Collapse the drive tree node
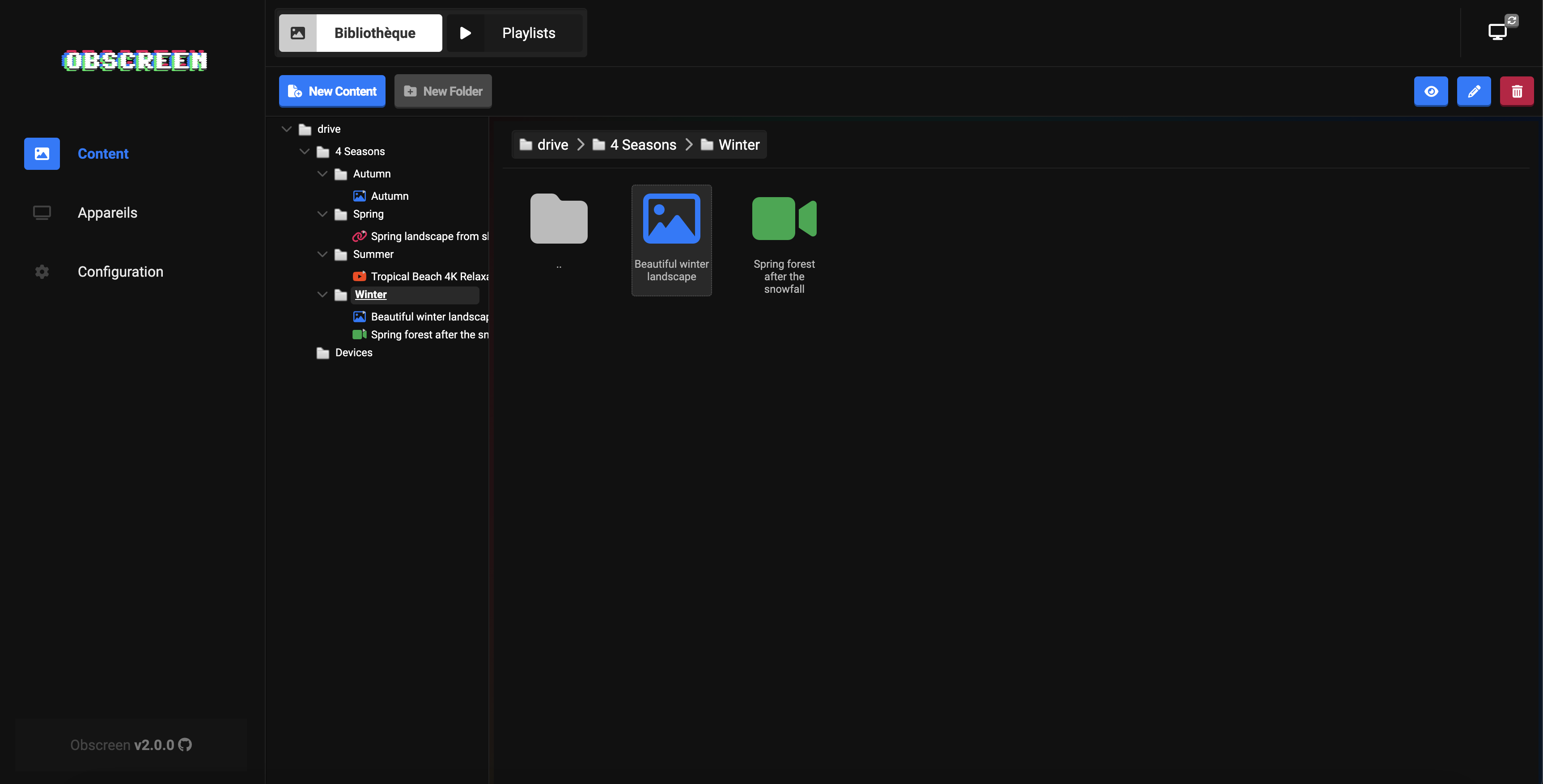Screen dimensions: 1543x784 pos(286,129)
